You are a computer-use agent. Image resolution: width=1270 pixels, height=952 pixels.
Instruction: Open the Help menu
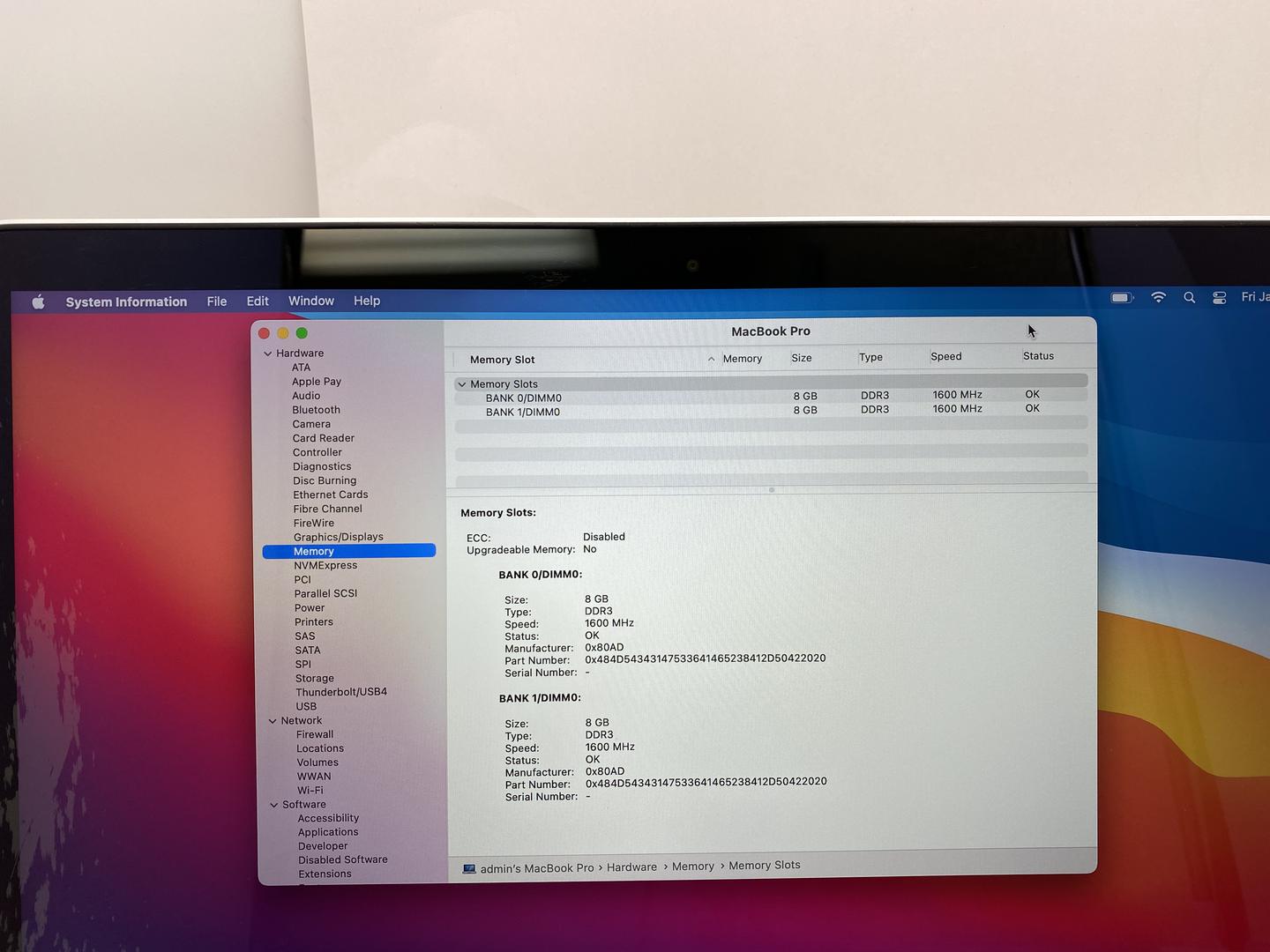point(367,301)
